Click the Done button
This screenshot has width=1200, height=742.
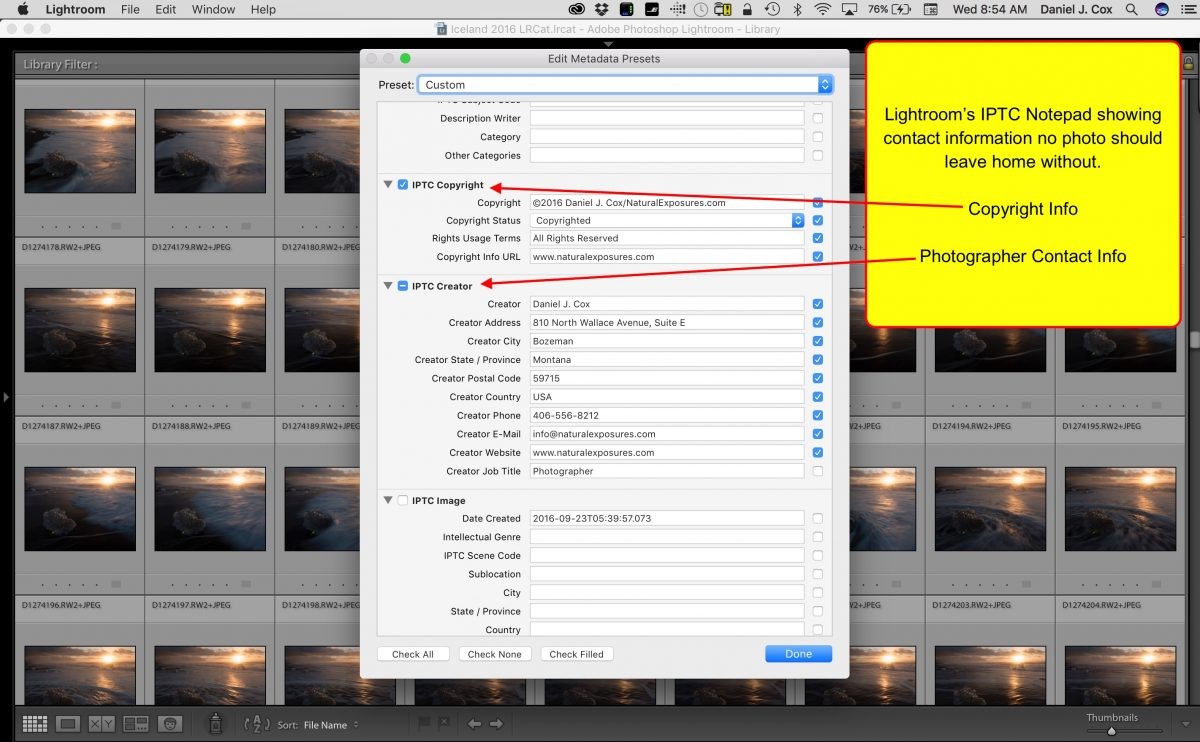pyautogui.click(x=798, y=654)
